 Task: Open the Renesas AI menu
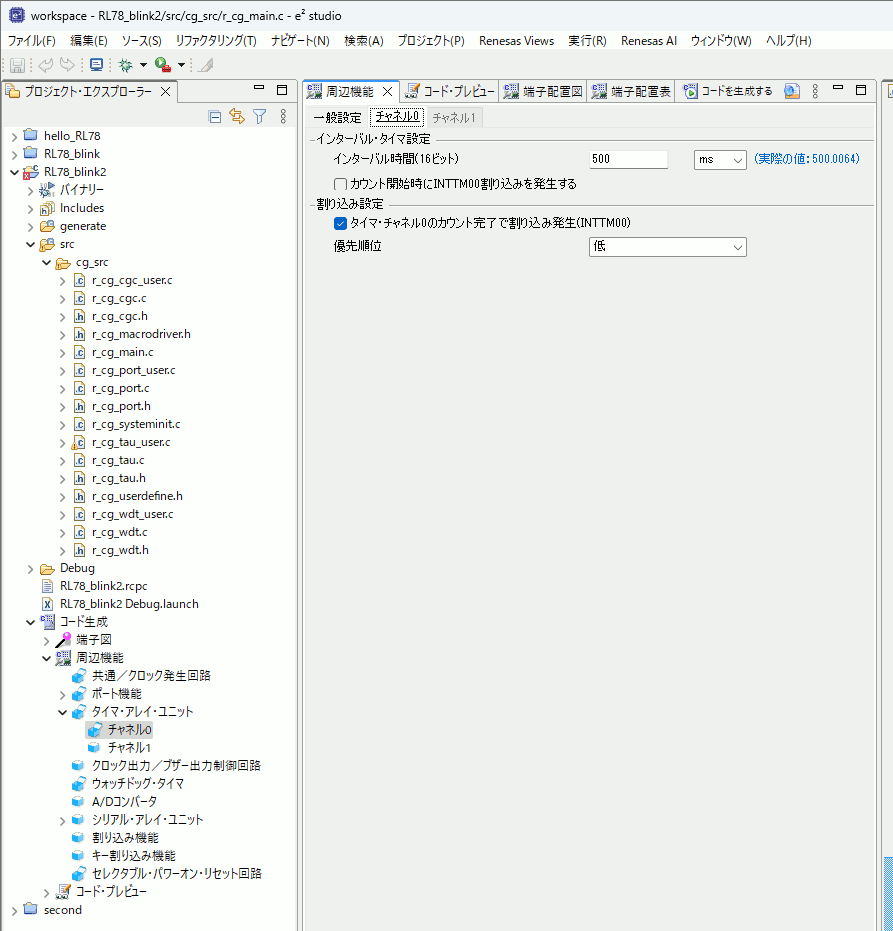[x=649, y=40]
